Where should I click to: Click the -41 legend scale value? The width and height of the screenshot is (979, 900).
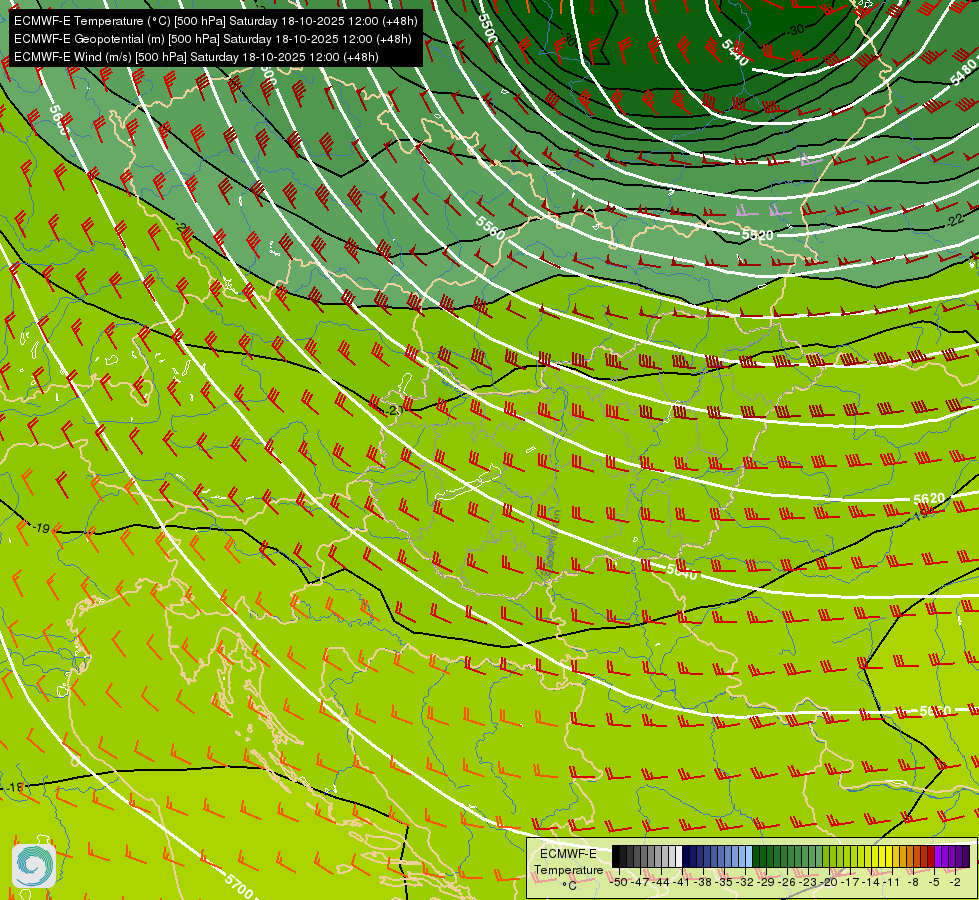click(x=681, y=882)
